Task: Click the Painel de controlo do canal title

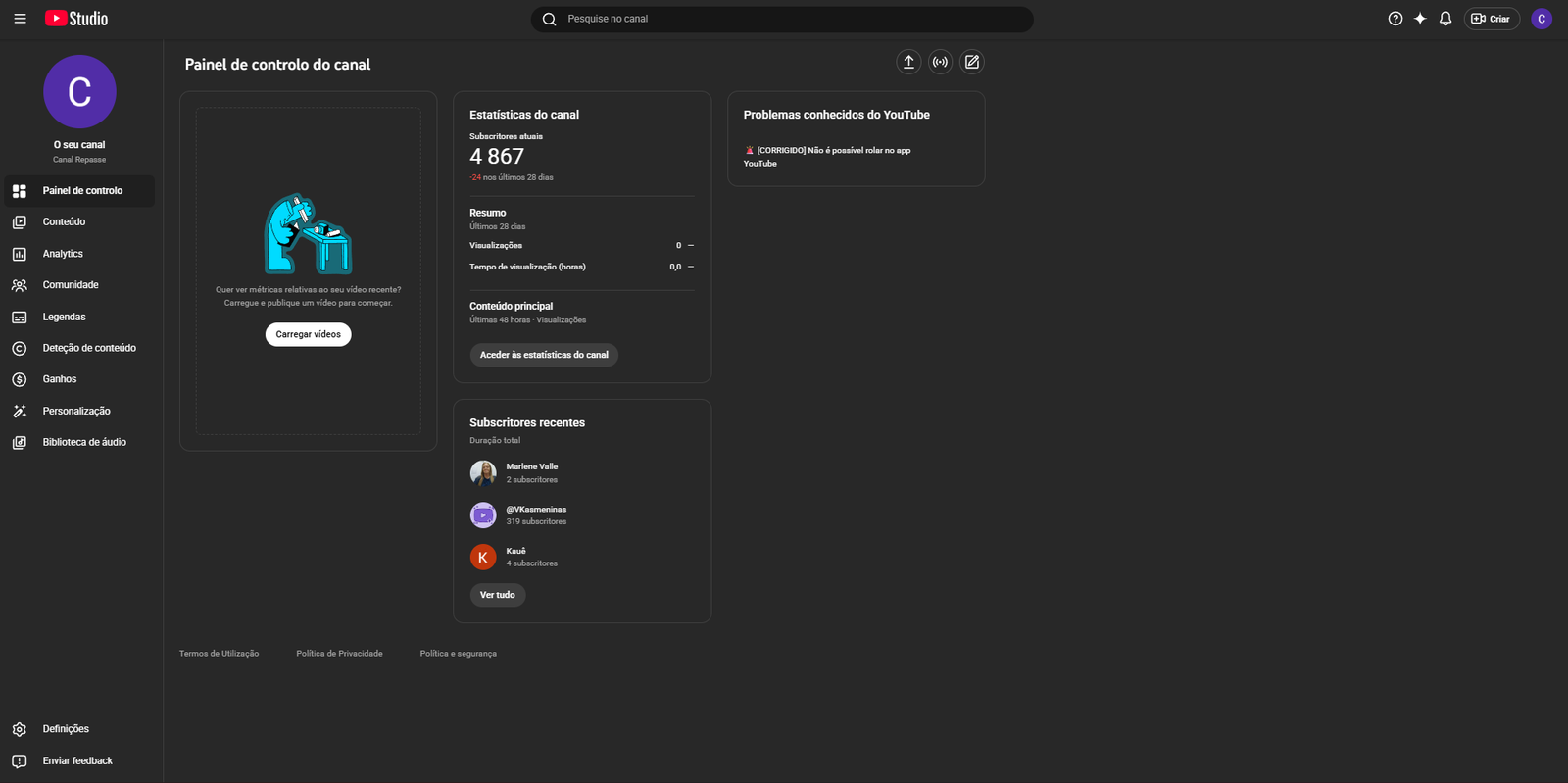Action: [278, 65]
